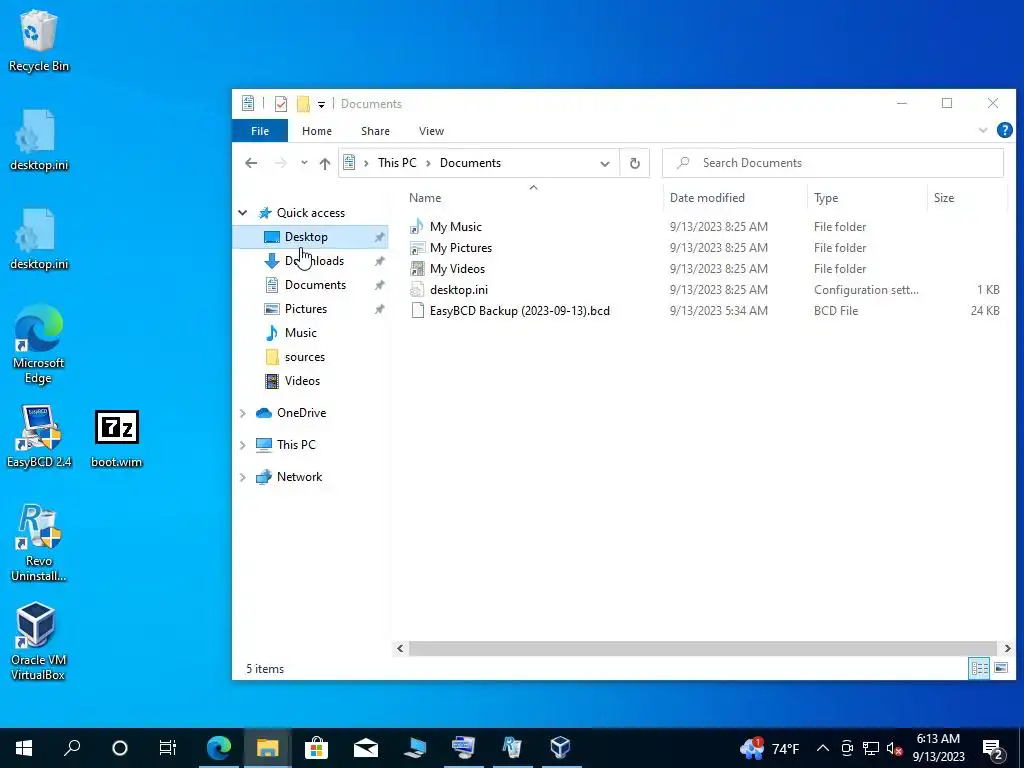The image size is (1024, 768).
Task: Open the Mail app from the taskbar
Action: click(366, 748)
